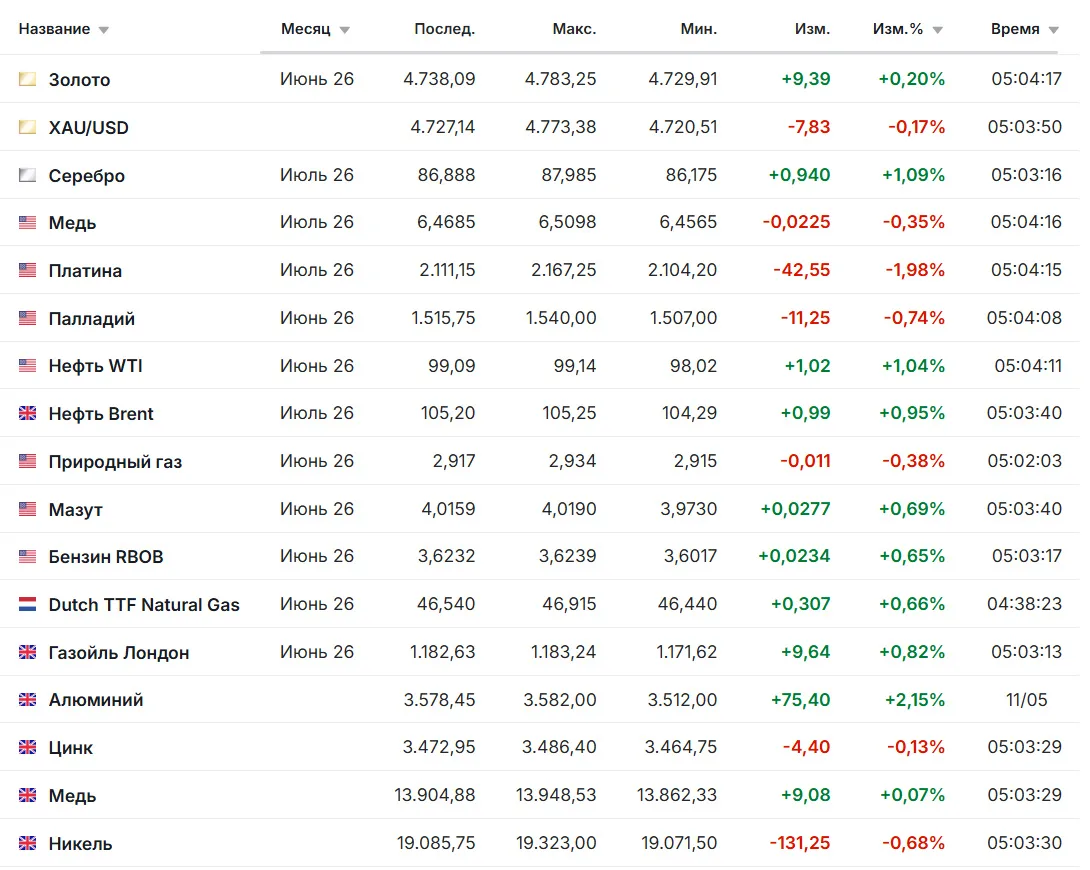Click the gold icon next to XAU/USD
Screen dimensions: 1090x870
coord(27,127)
